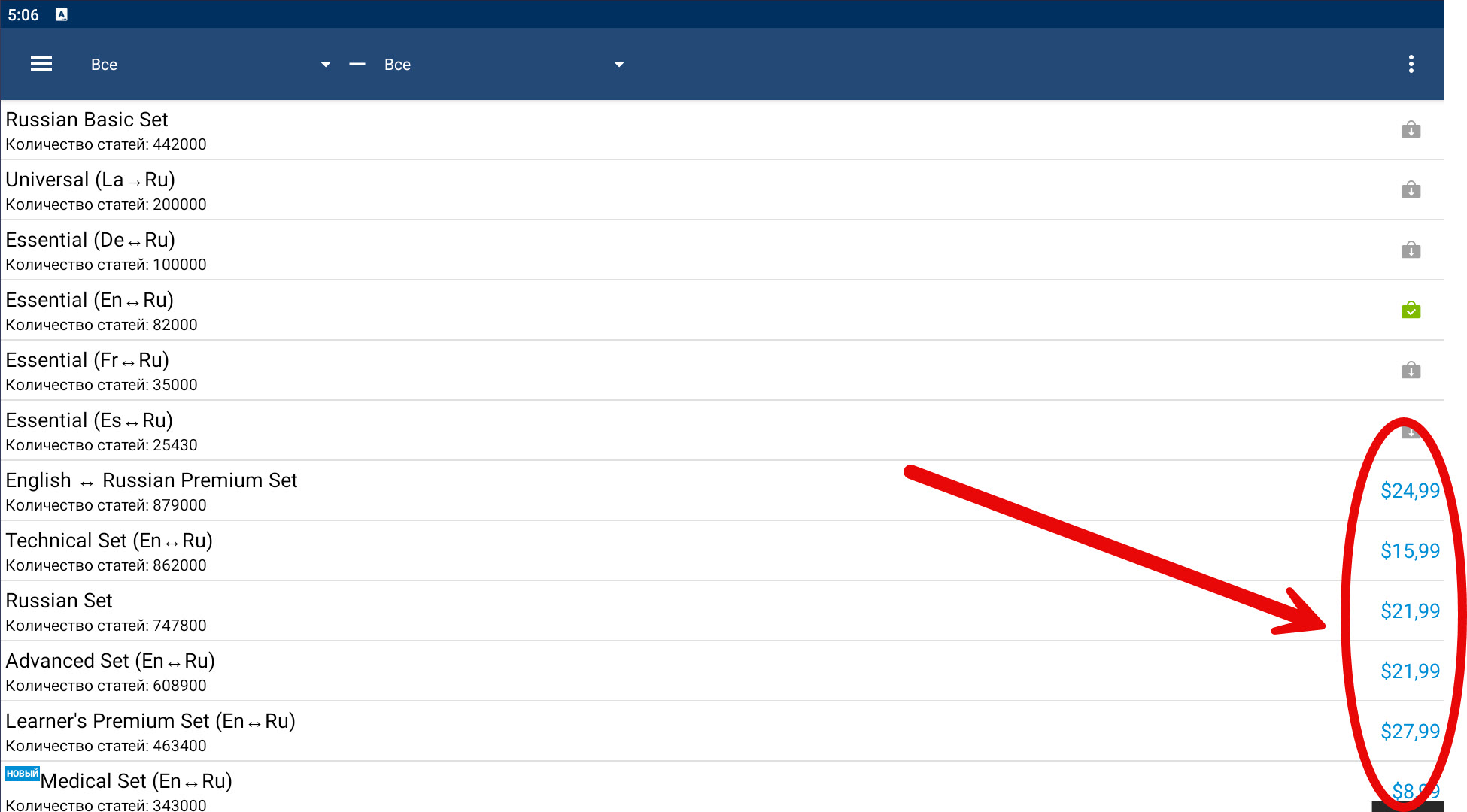Purchase Advanced Set (En↔Ru) for $21,99
The height and width of the screenshot is (812, 1467).
1409,671
